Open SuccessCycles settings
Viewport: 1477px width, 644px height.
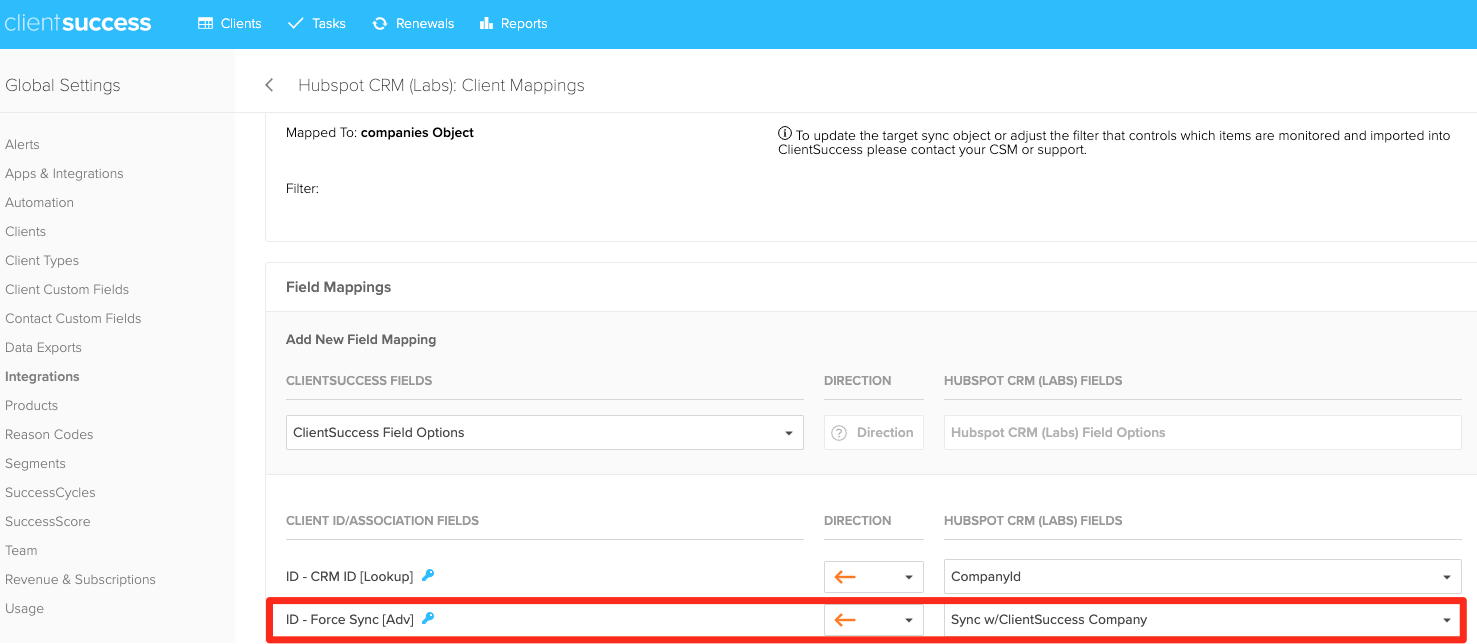[x=50, y=492]
